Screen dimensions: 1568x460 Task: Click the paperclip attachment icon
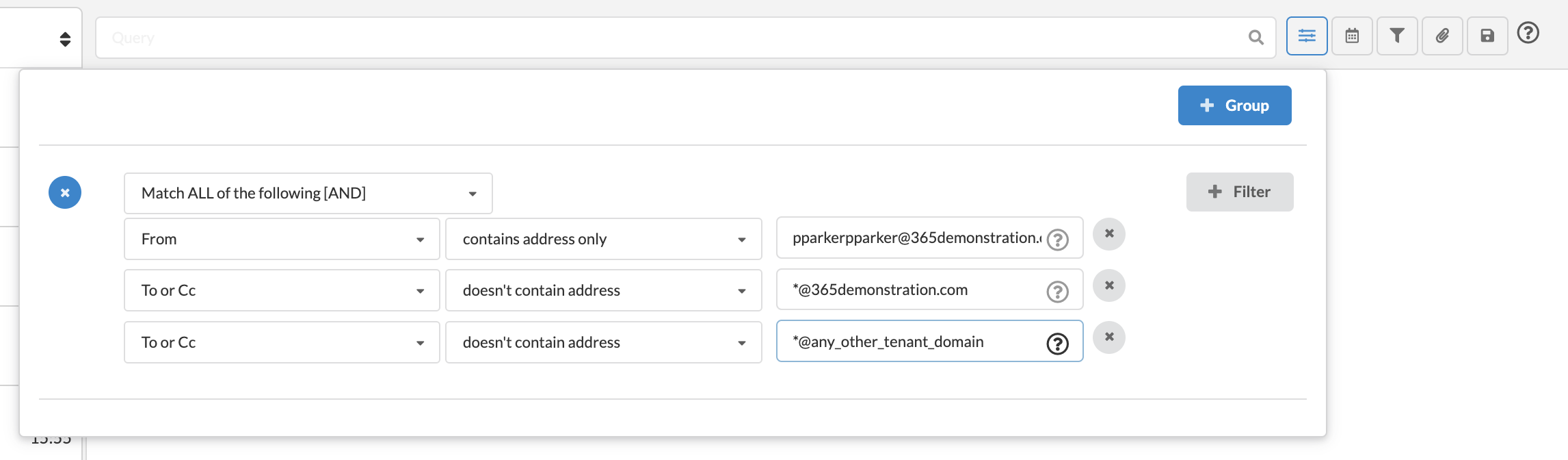point(1442,36)
